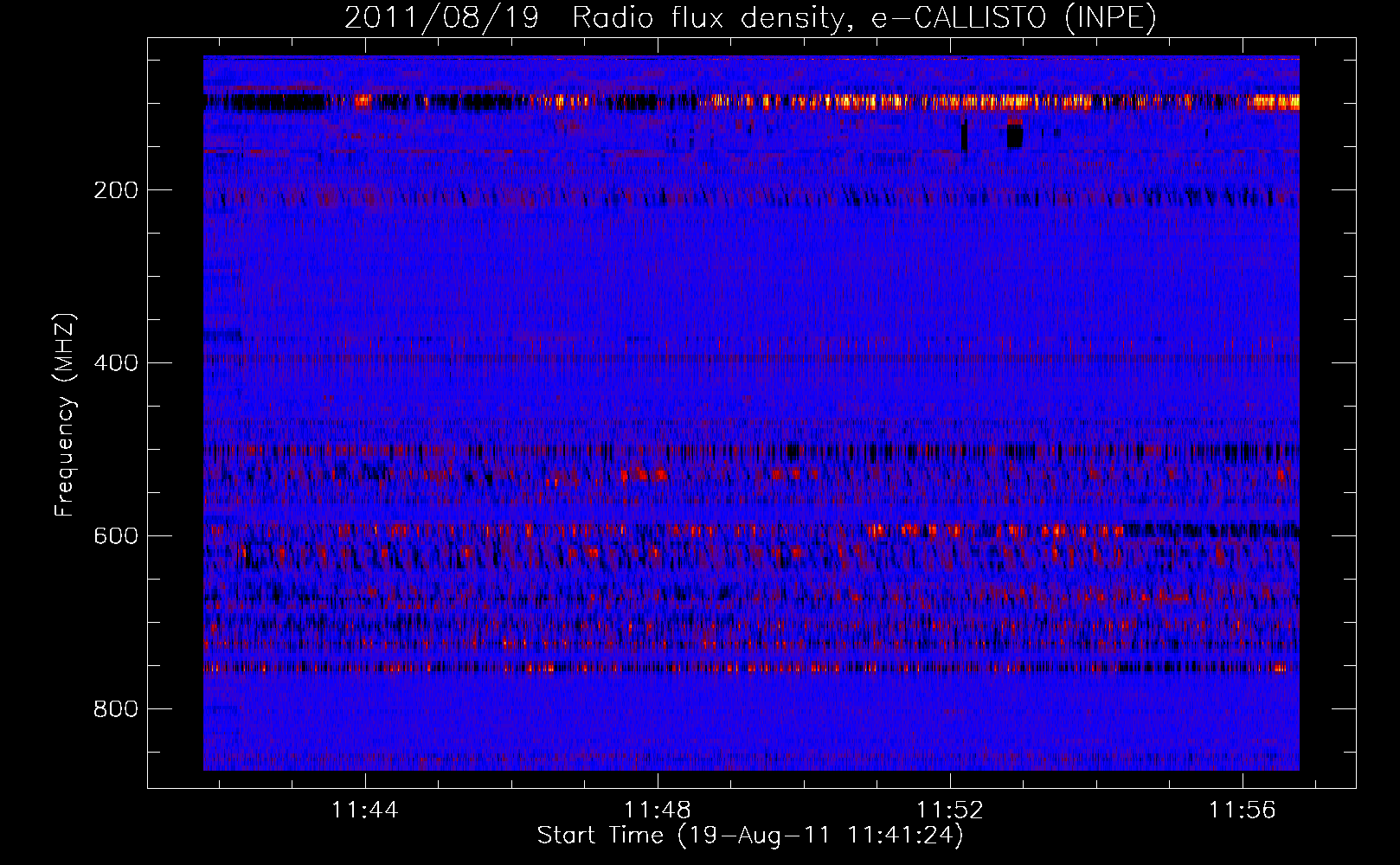Image resolution: width=1400 pixels, height=865 pixels.
Task: Click the 11:52 time tick label
Action: click(950, 811)
